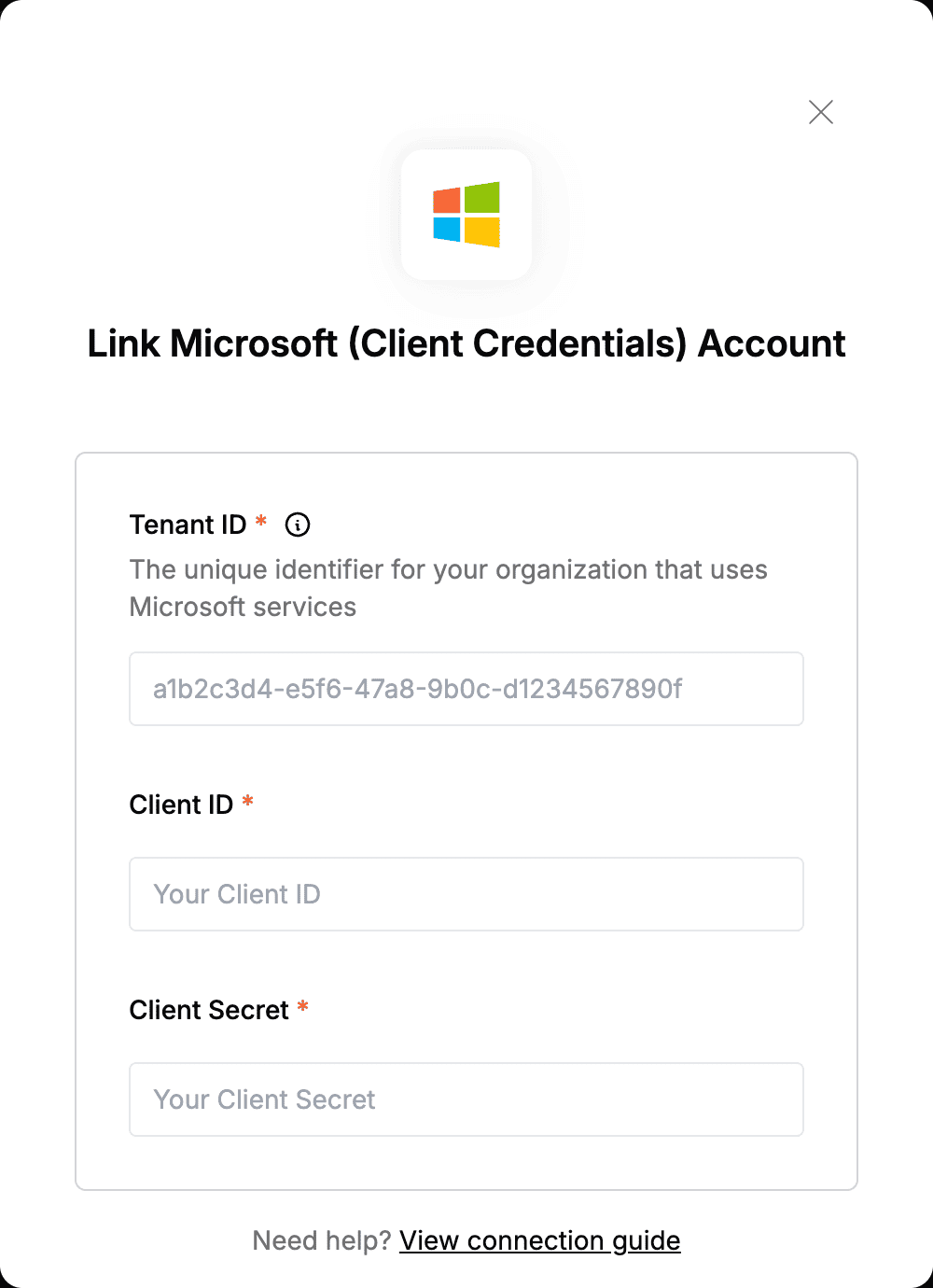
Task: Click the Need help? text
Action: (322, 1240)
